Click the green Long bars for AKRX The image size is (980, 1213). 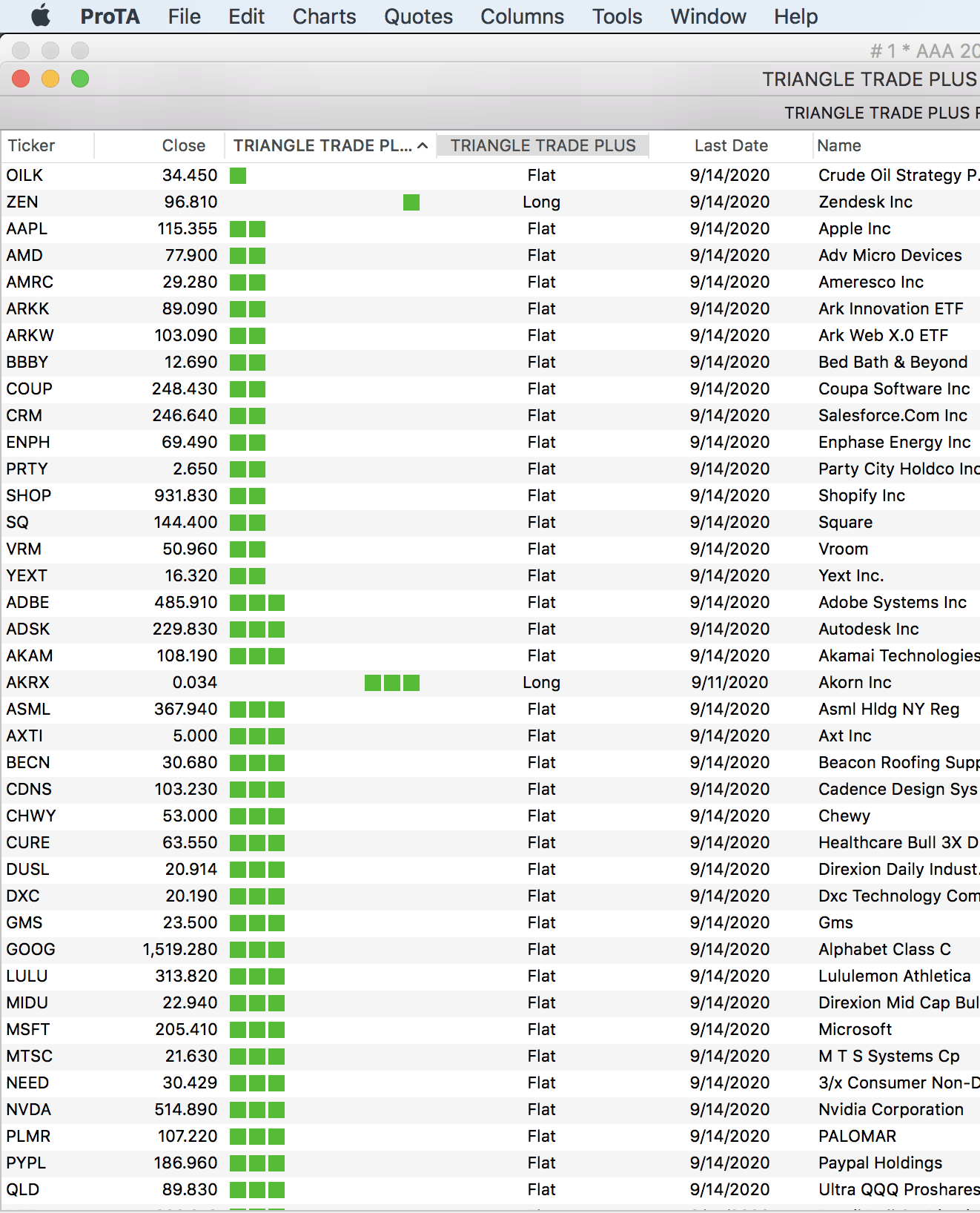pyautogui.click(x=392, y=683)
